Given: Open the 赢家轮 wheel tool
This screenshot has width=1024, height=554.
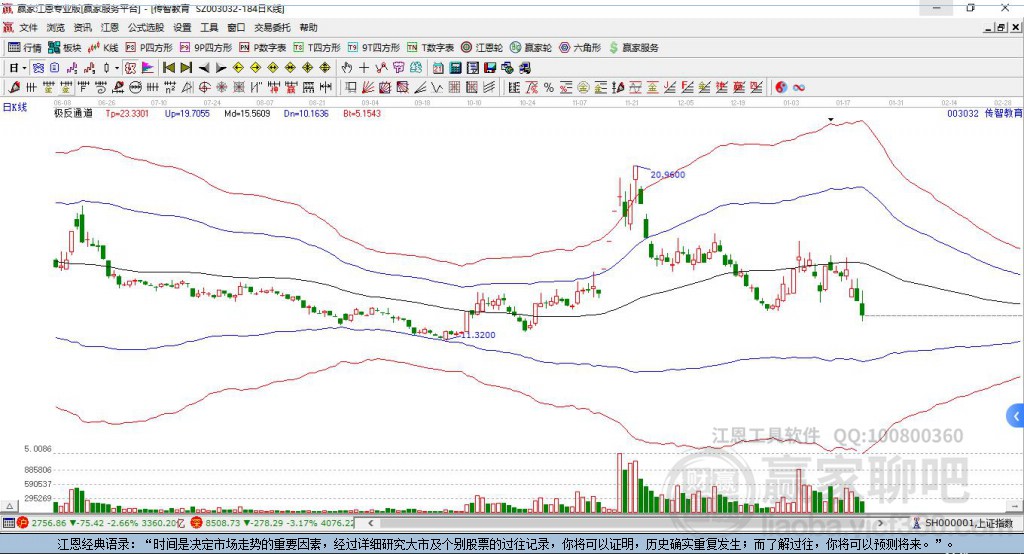Looking at the screenshot, I should (531, 48).
